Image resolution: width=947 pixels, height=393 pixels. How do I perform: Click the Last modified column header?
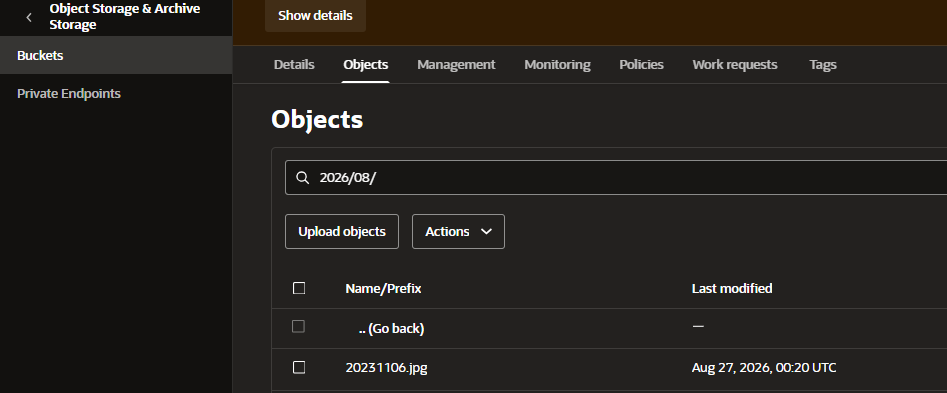pos(732,289)
